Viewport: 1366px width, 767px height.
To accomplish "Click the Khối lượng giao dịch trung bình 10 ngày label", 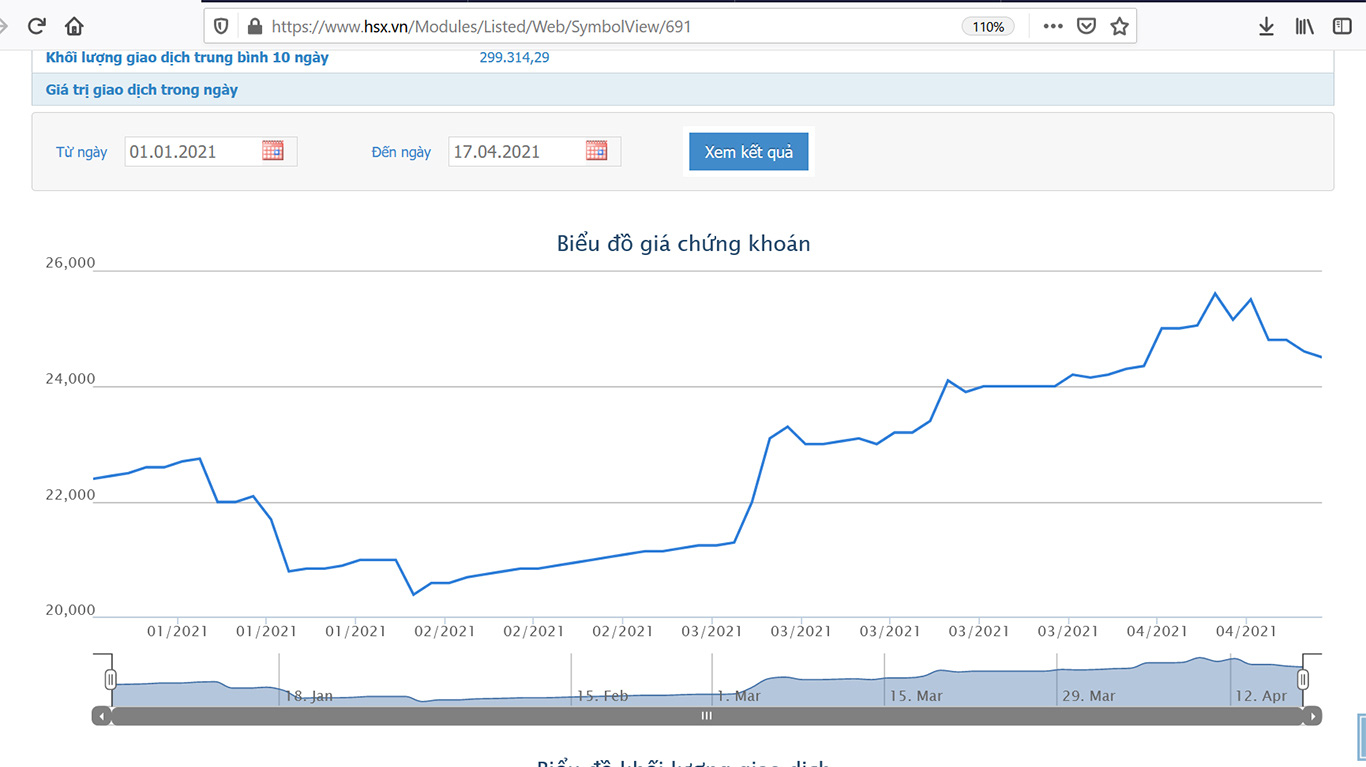I will (187, 58).
